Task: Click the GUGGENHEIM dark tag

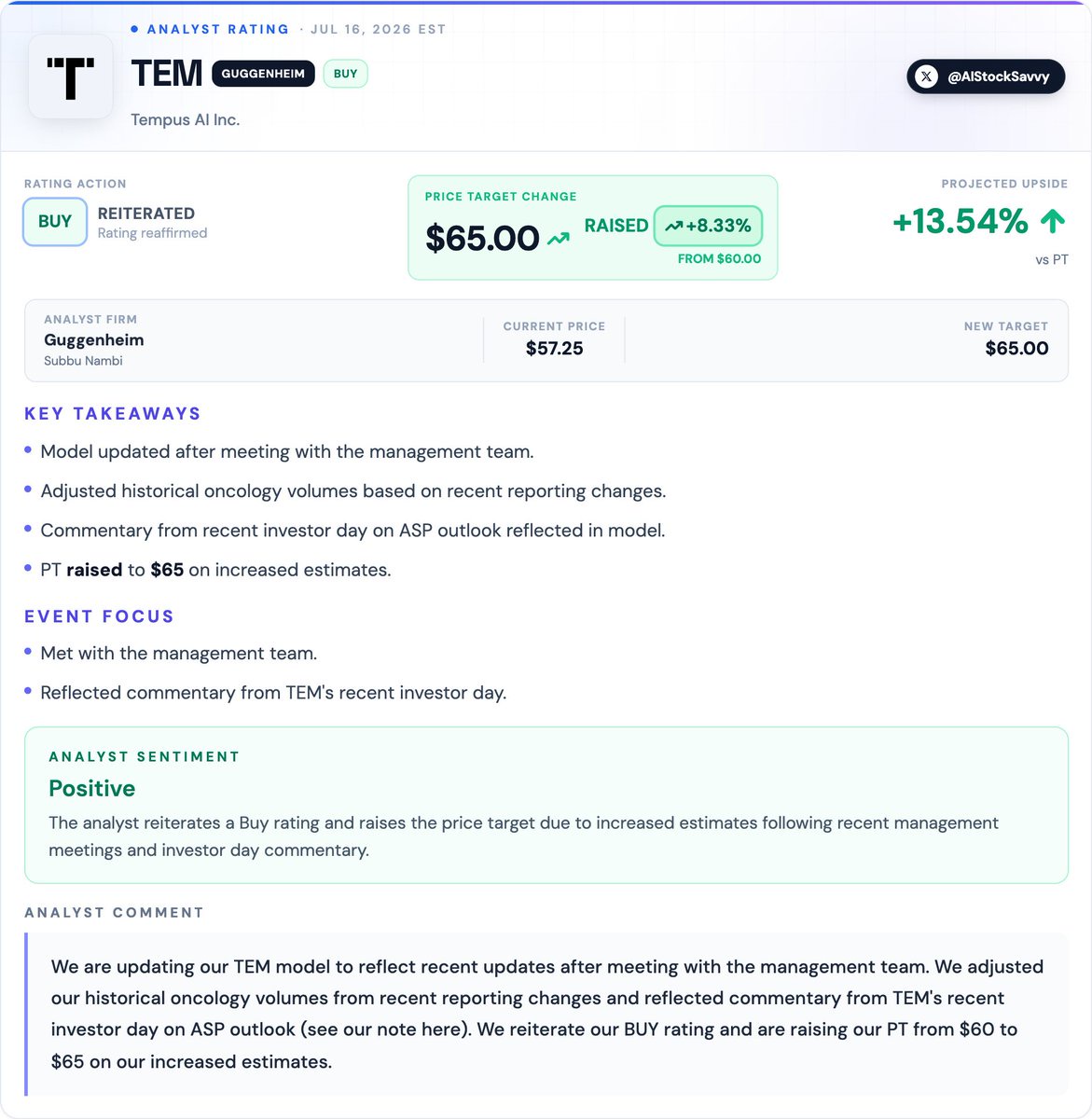Action: [263, 74]
